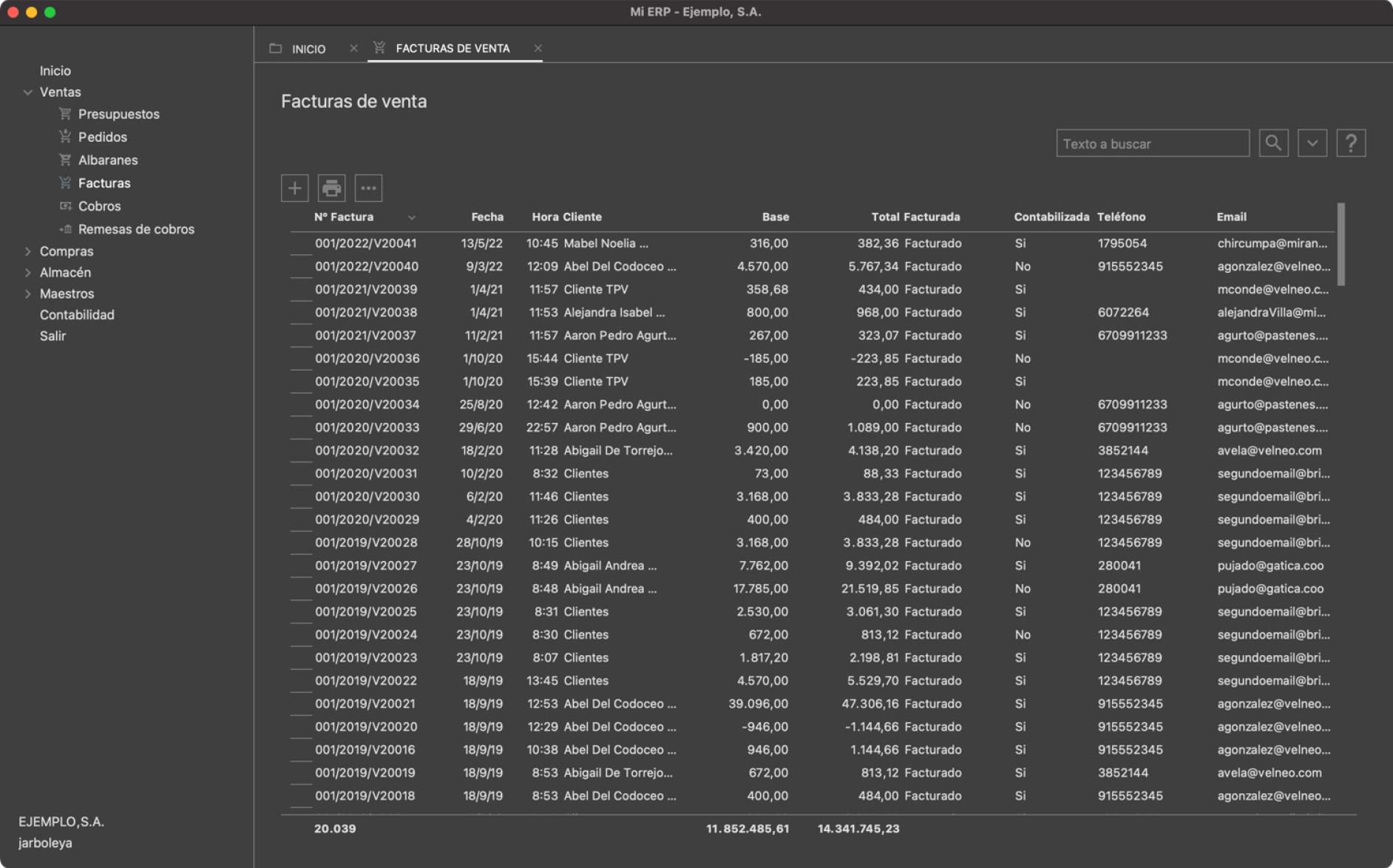Close the INICIO tab
Screen dimensions: 1393x868
point(353,48)
